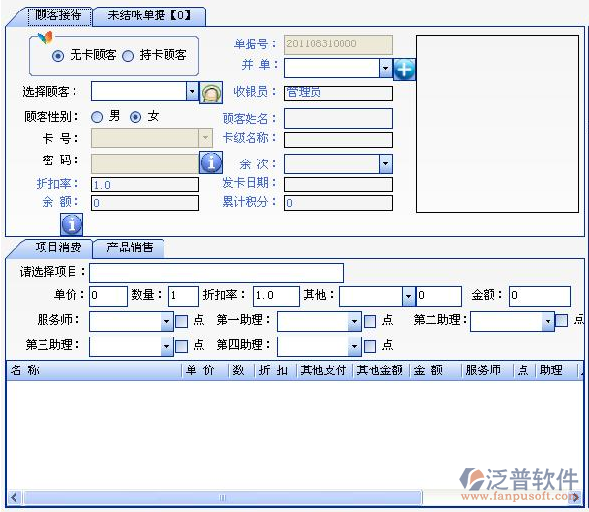
Task: Select the 无卡顾客 radio option
Action: tap(58, 56)
